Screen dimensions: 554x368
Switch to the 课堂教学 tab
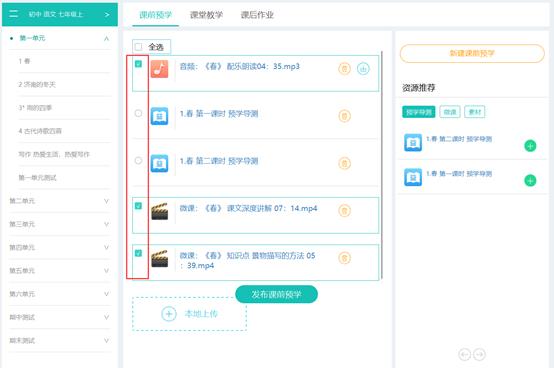(206, 15)
